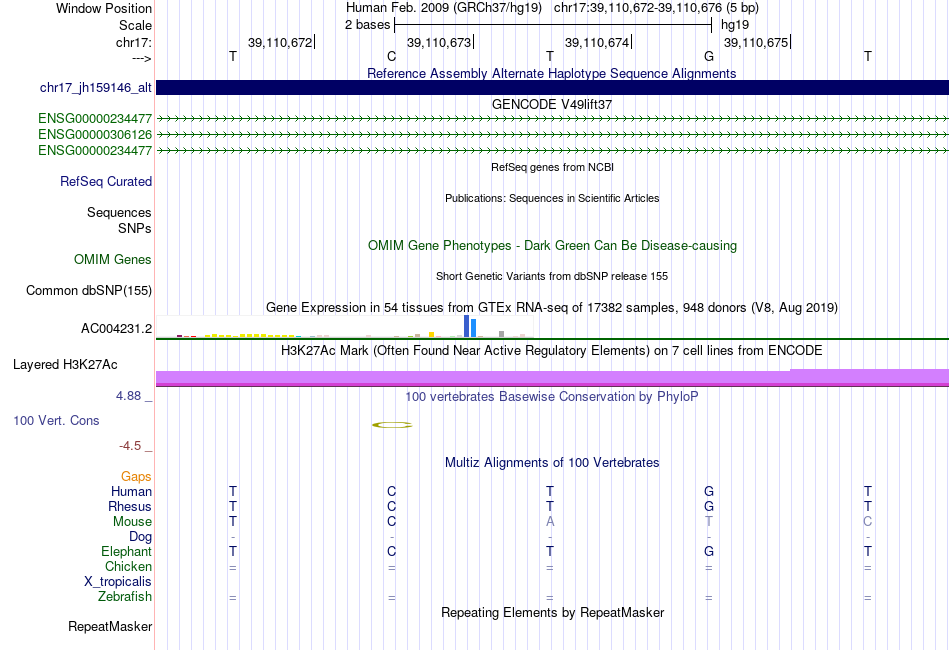Click Short Genetic Variants from dbSNP title
This screenshot has width=950, height=650.
(x=552, y=276)
